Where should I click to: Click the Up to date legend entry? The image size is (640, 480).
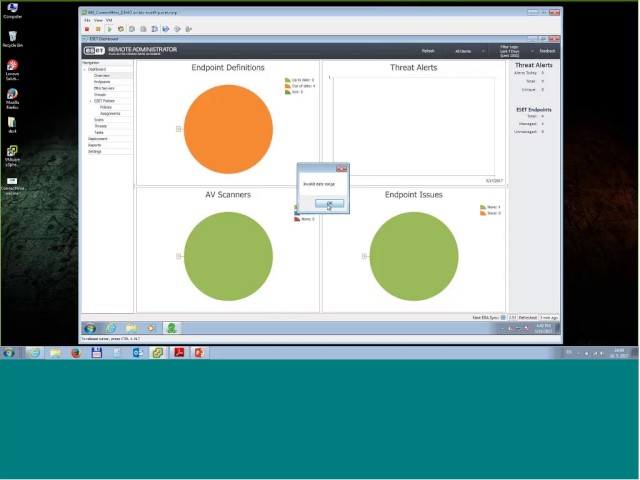coord(300,80)
